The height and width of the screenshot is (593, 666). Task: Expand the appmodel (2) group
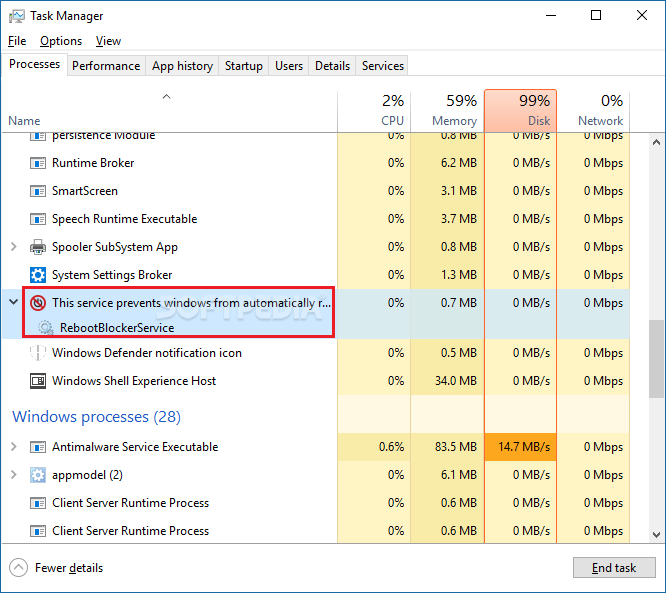click(14, 474)
